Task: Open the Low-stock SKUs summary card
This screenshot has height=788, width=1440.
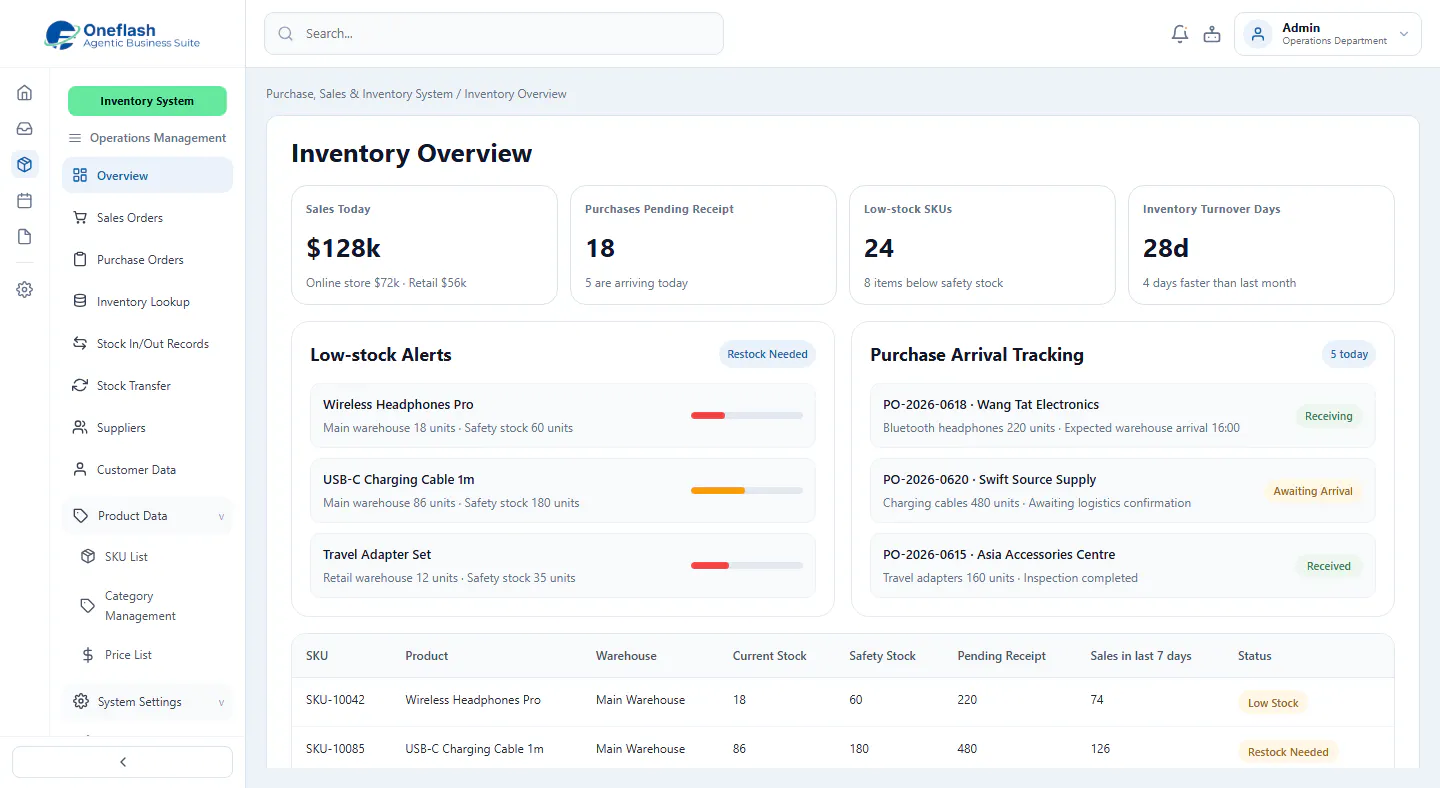Action: 982,245
